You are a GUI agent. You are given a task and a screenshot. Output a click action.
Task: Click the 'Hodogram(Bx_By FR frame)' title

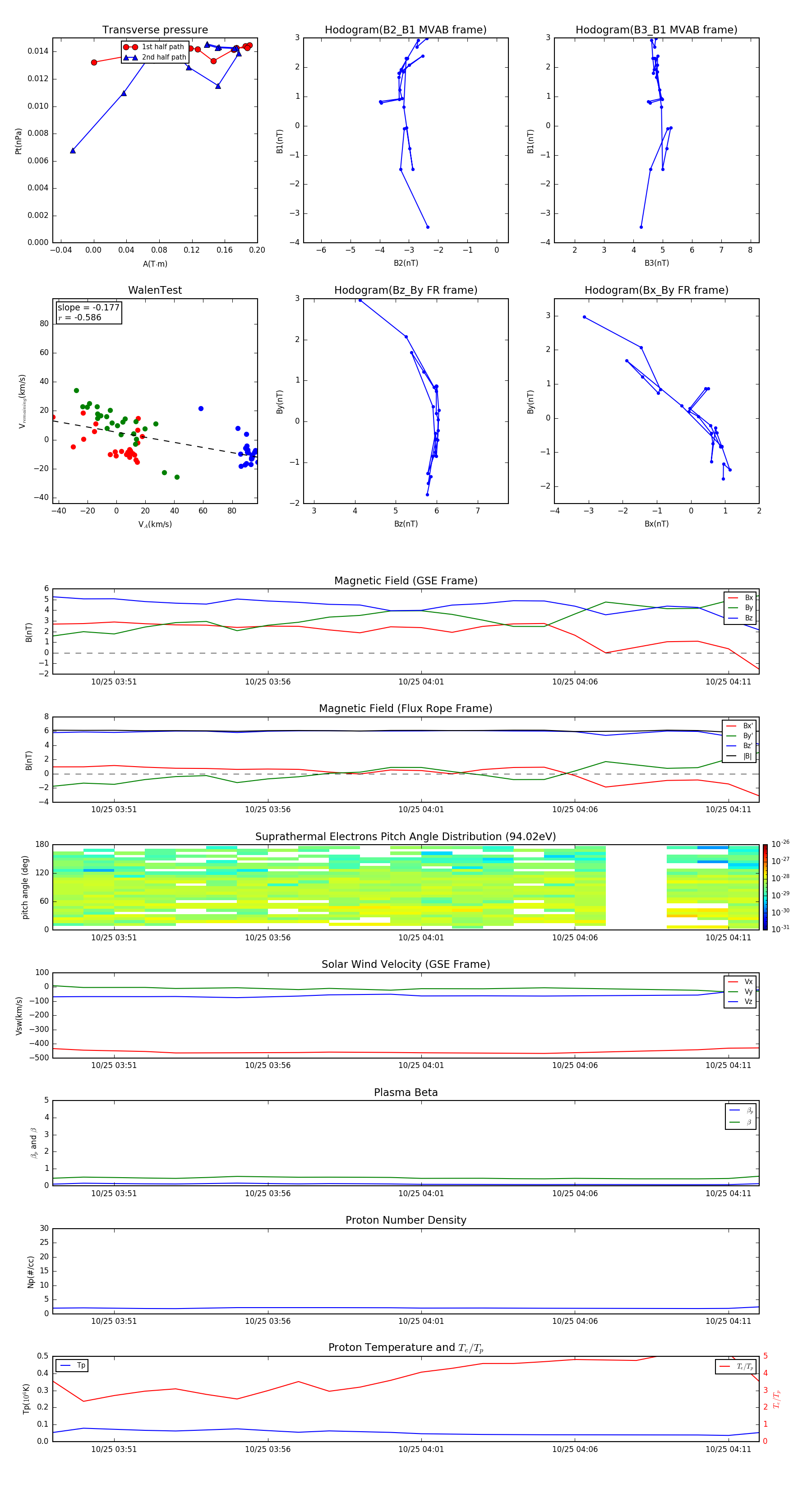click(656, 290)
